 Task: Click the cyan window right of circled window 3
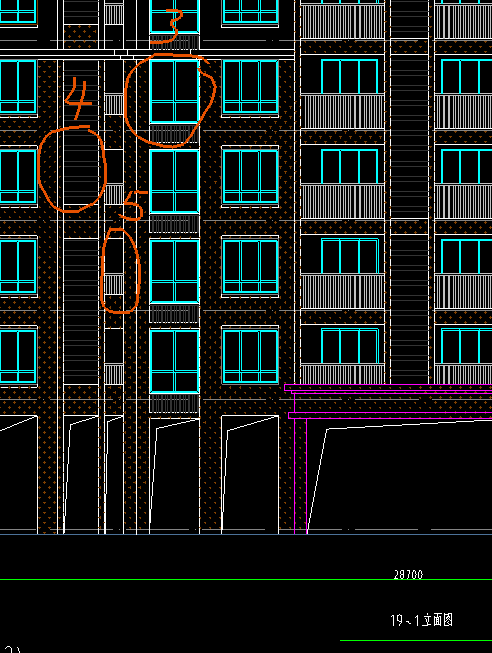[x=250, y=87]
